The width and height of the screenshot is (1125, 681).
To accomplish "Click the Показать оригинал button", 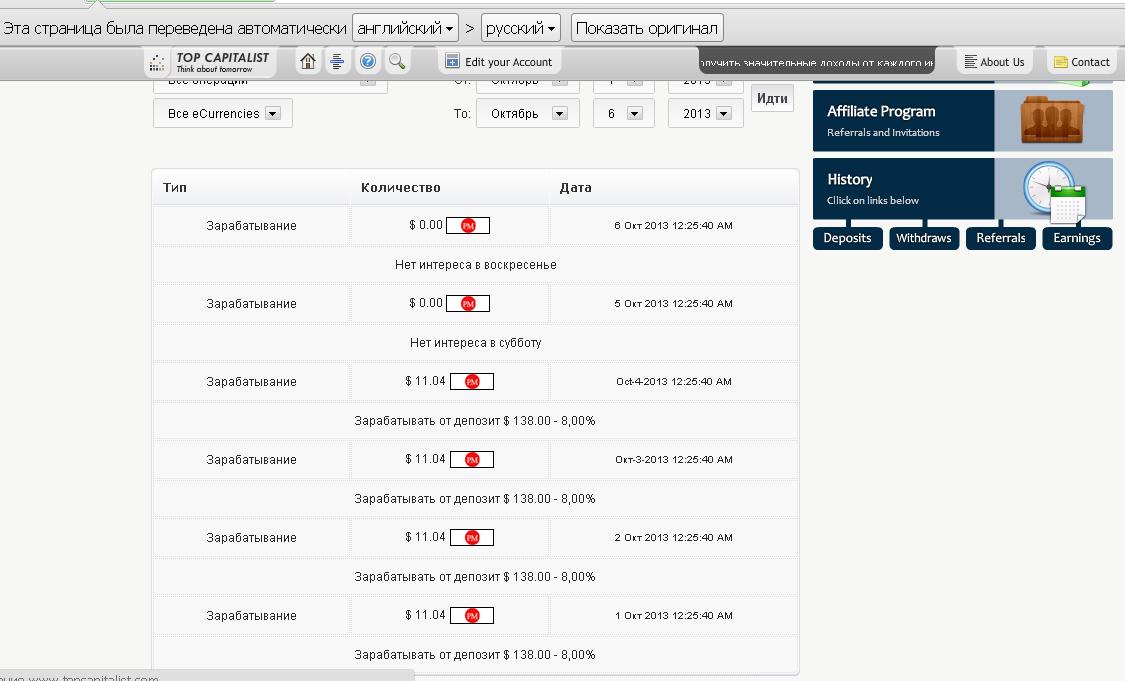I will pos(646,28).
